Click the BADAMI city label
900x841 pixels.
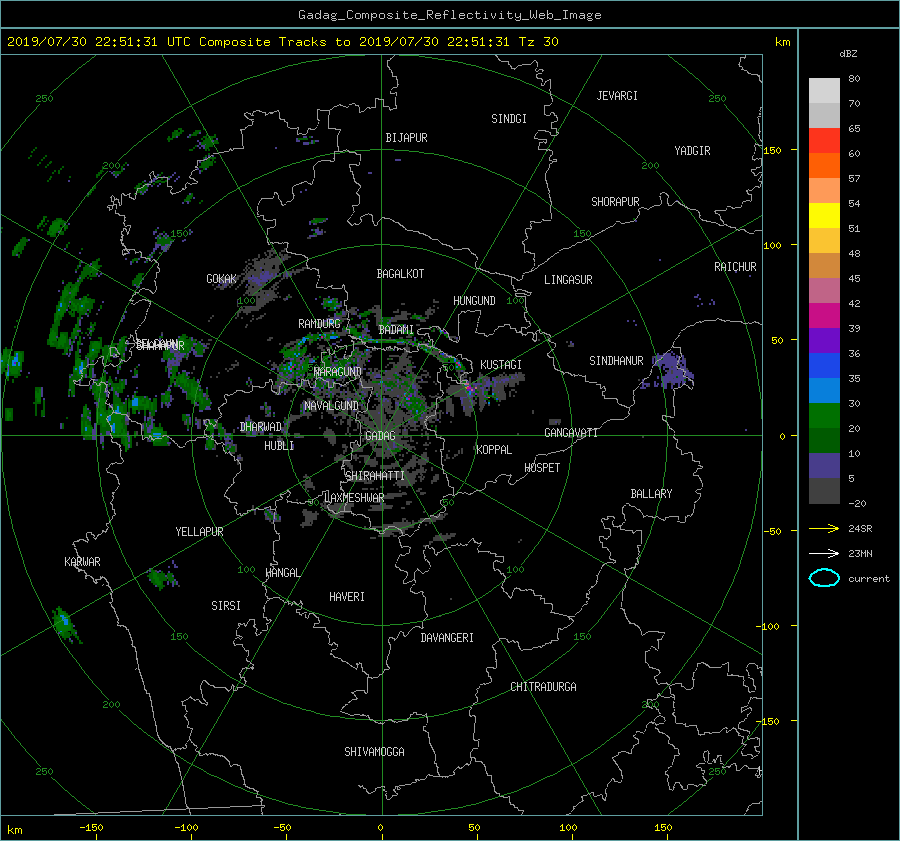click(x=396, y=330)
